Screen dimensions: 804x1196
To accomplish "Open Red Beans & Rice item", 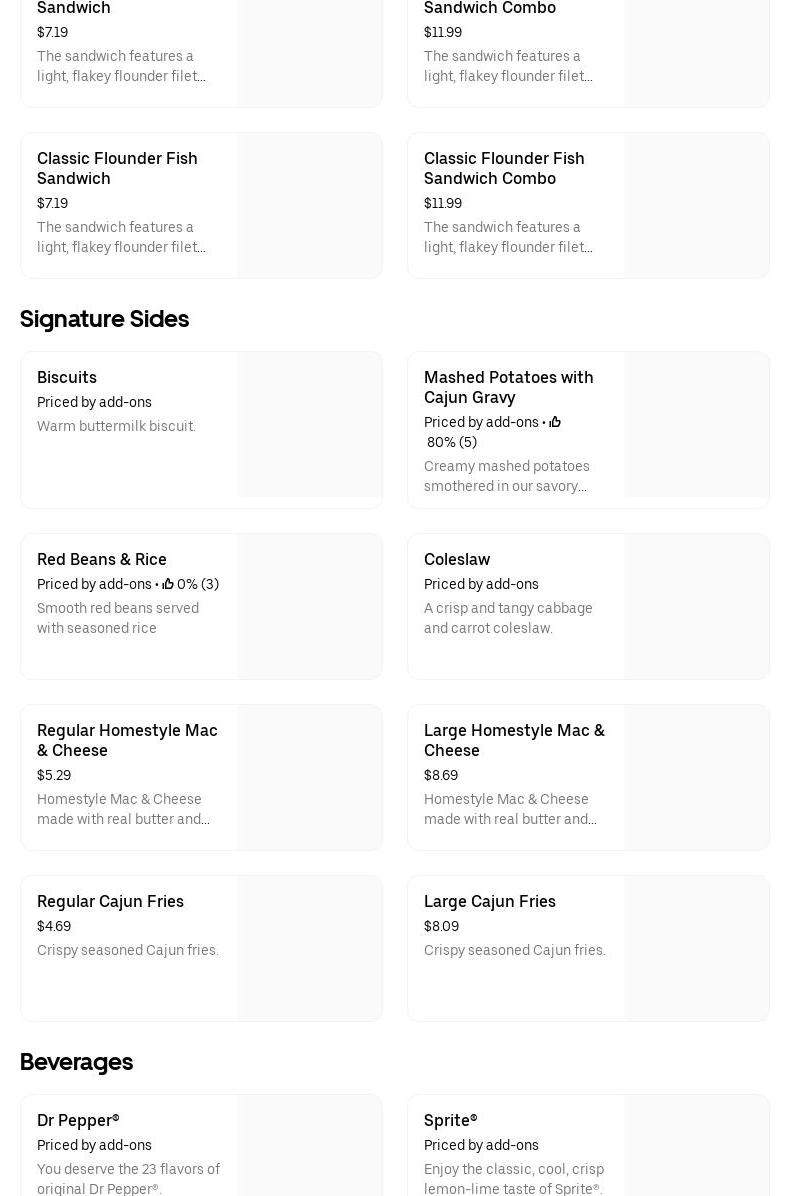I will click(102, 559).
